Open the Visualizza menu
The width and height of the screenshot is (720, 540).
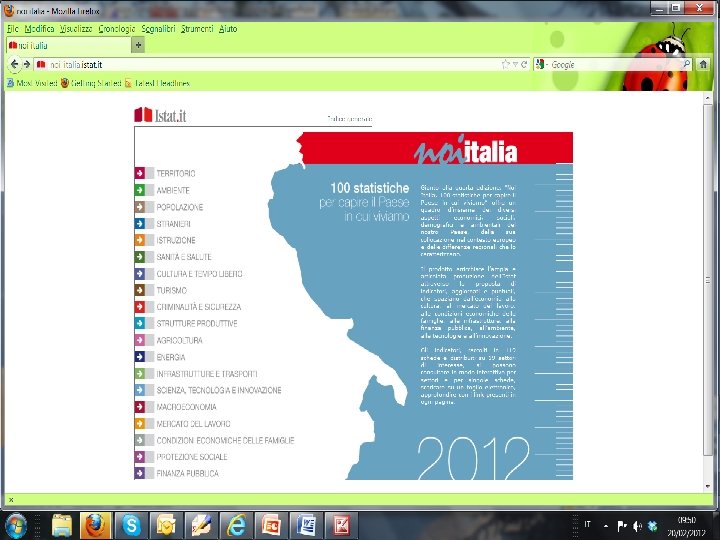point(76,28)
